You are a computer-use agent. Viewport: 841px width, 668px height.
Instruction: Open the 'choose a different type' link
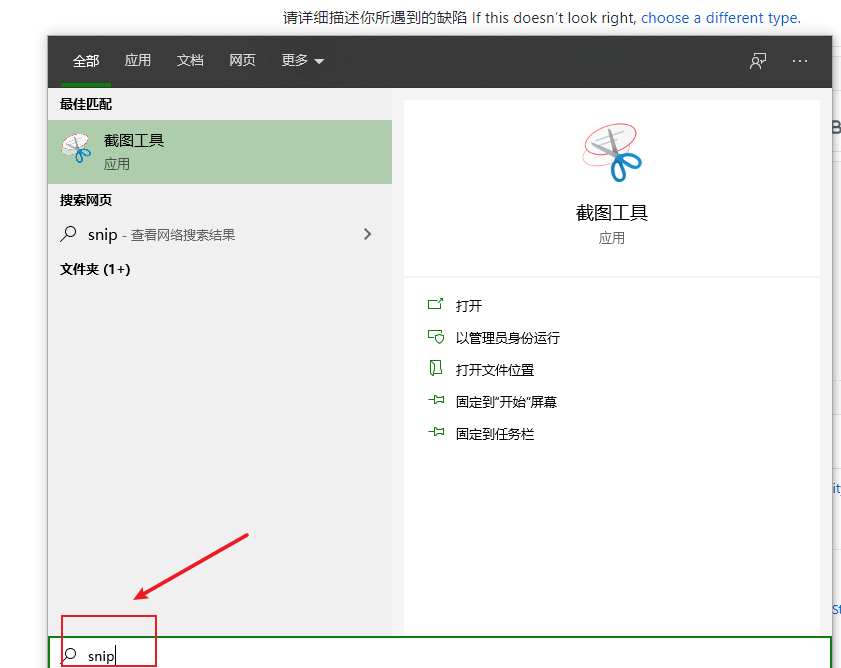click(x=719, y=17)
